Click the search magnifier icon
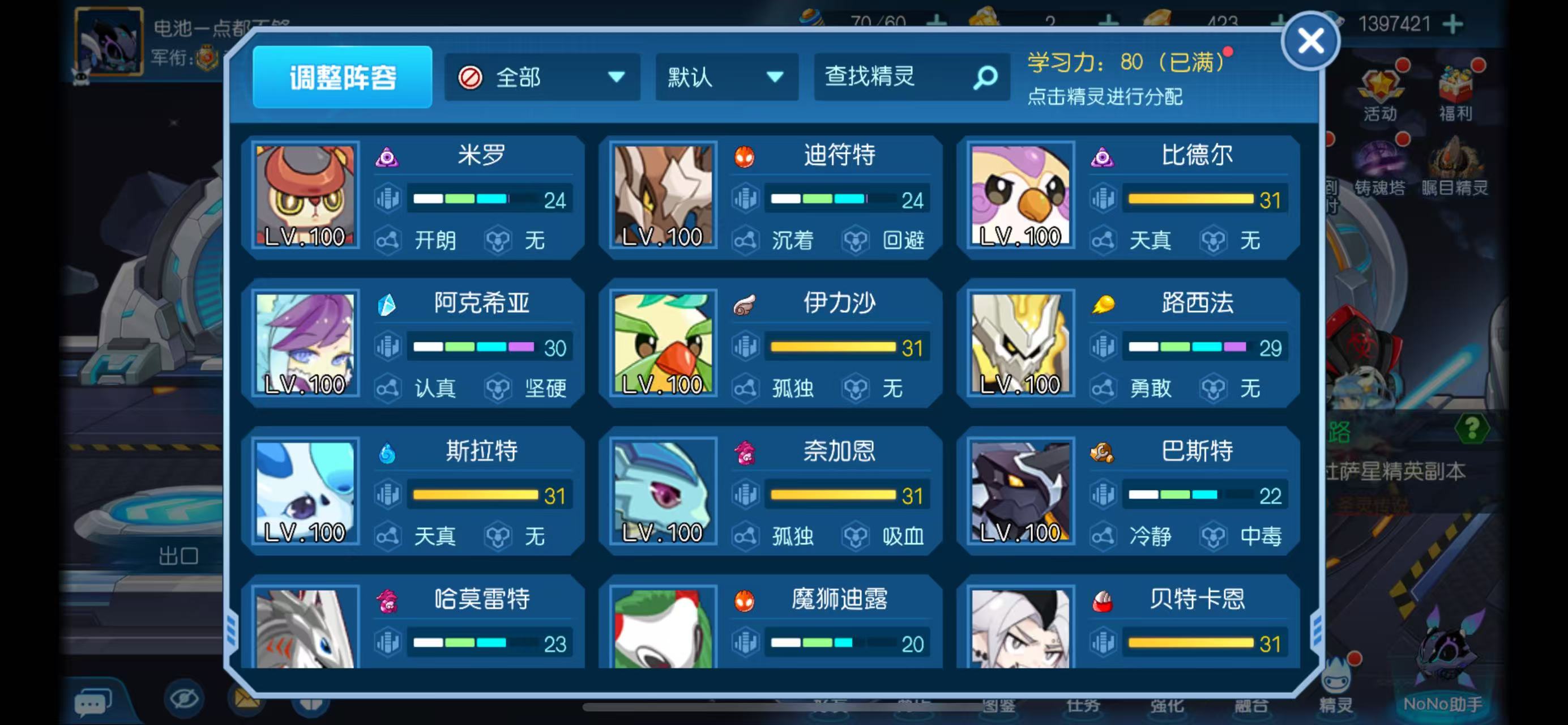Image resolution: width=1568 pixels, height=725 pixels. 984,77
